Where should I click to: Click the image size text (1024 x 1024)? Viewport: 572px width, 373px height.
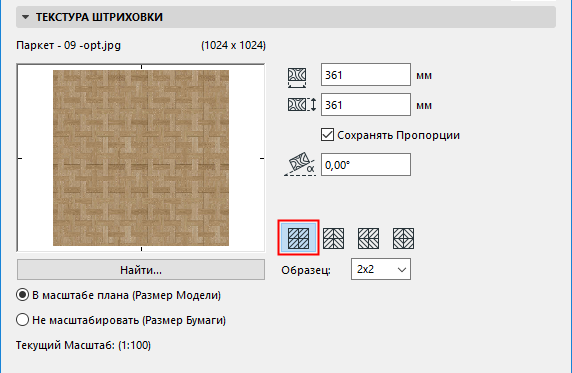point(233,46)
